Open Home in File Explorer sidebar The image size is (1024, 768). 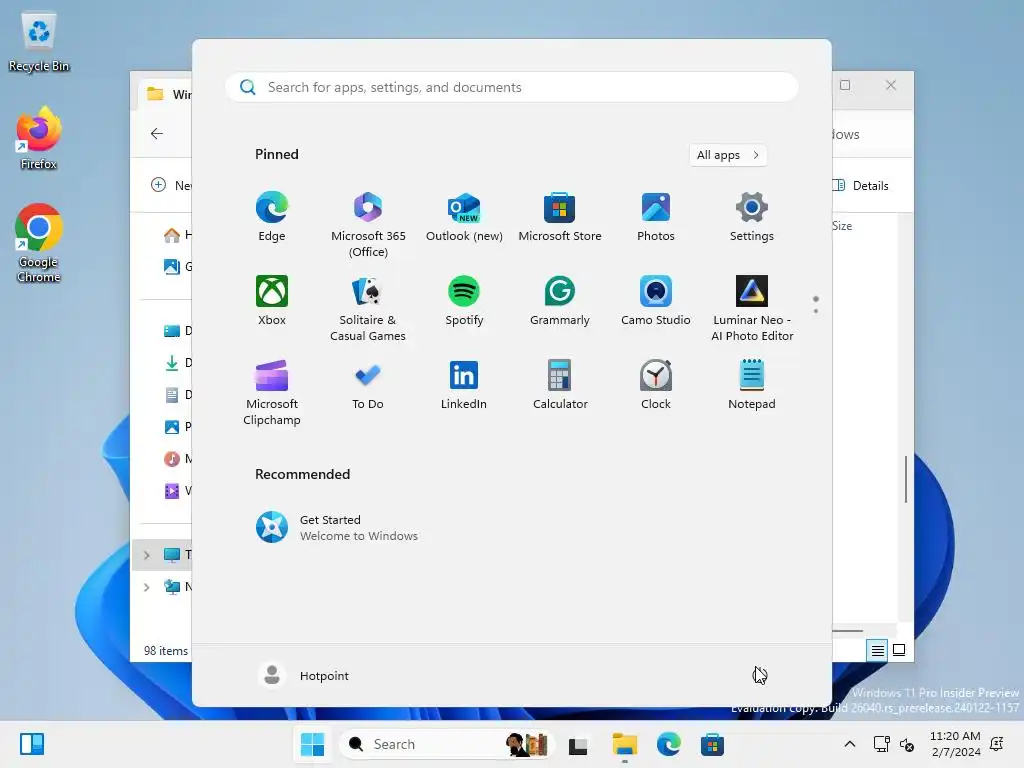177,234
